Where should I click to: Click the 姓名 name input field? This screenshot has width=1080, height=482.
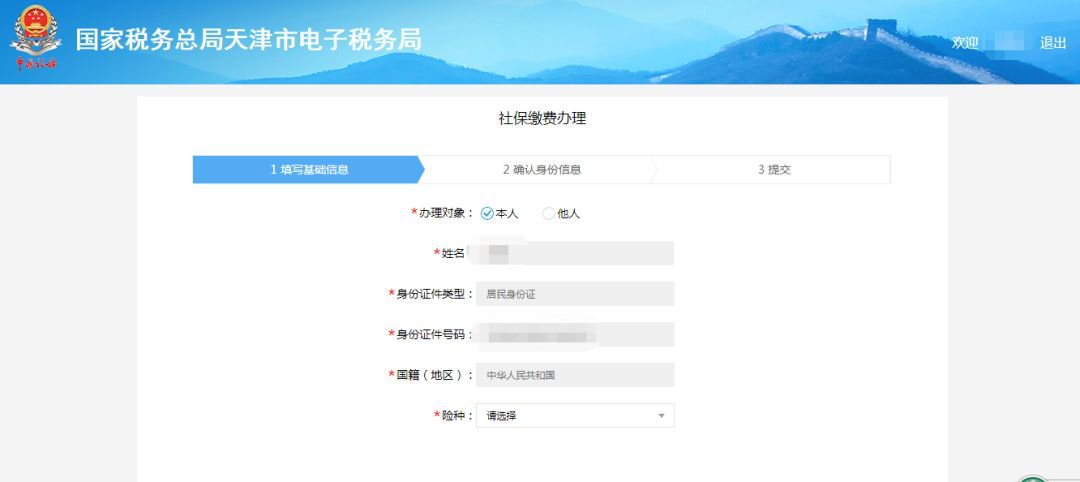pos(575,253)
